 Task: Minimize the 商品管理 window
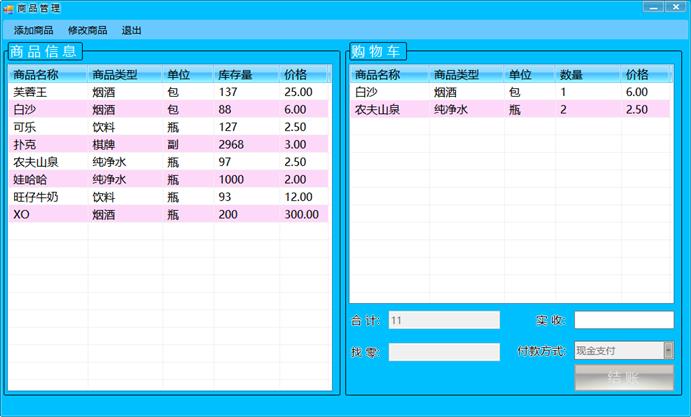pos(653,8)
